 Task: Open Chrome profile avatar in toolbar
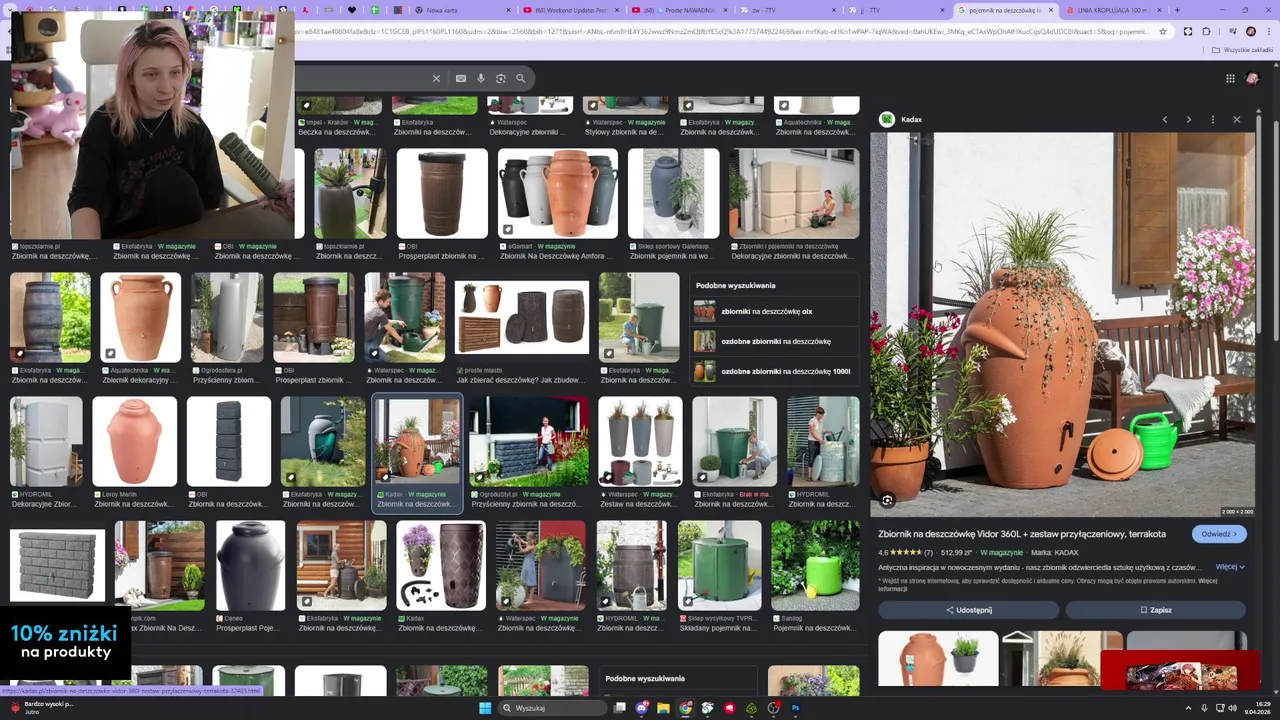click(x=1250, y=31)
